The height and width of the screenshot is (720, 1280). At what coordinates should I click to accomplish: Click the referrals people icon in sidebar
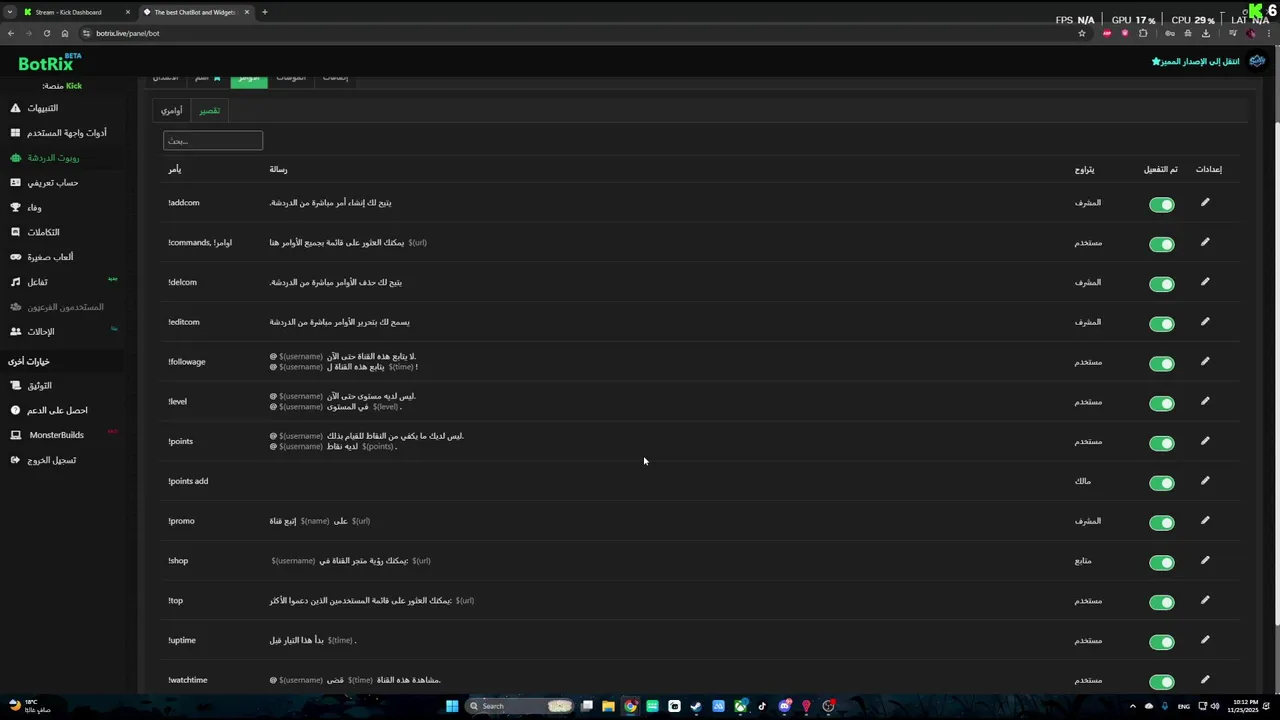15,332
